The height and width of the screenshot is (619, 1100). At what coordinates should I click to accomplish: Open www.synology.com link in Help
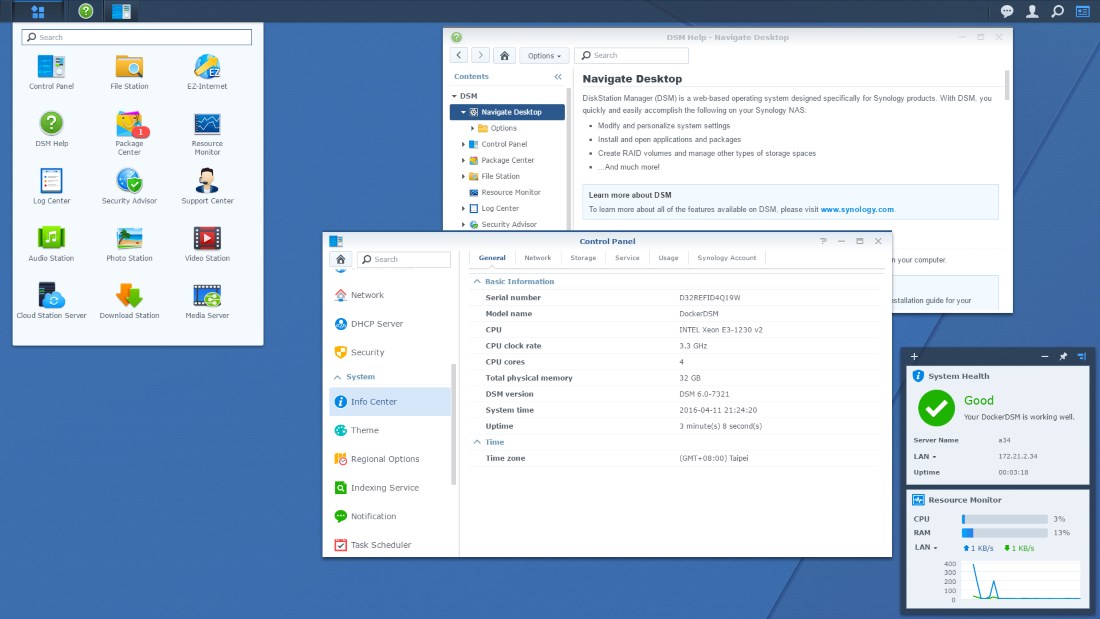pos(857,209)
